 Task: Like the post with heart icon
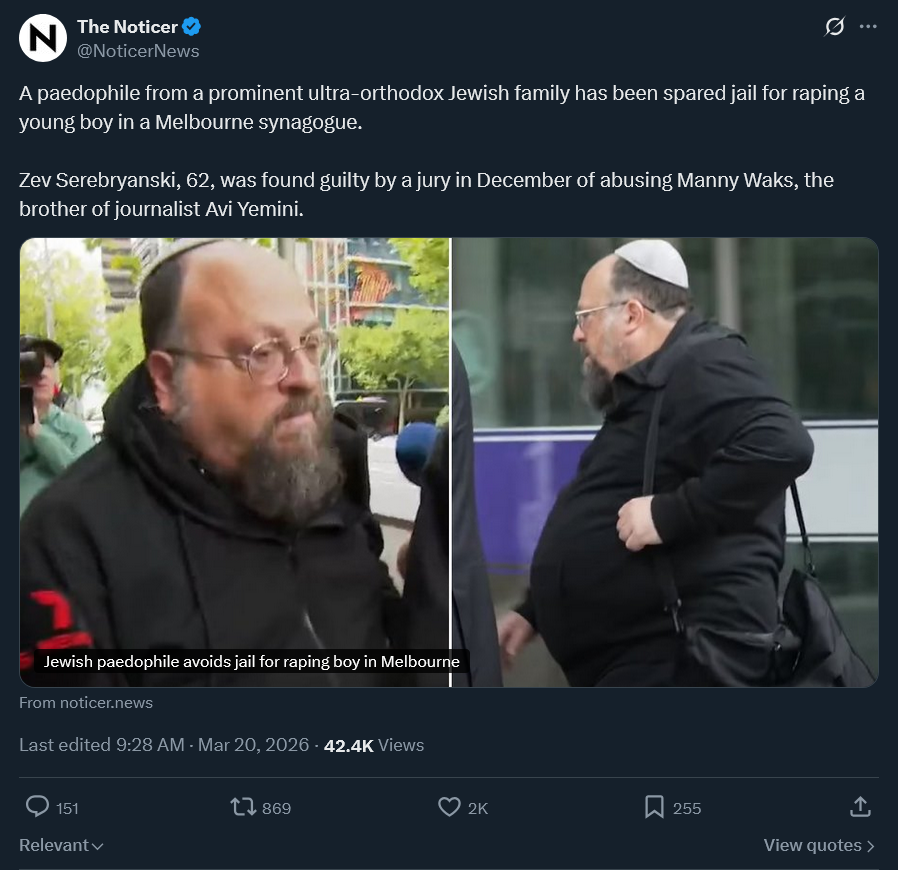[x=449, y=807]
